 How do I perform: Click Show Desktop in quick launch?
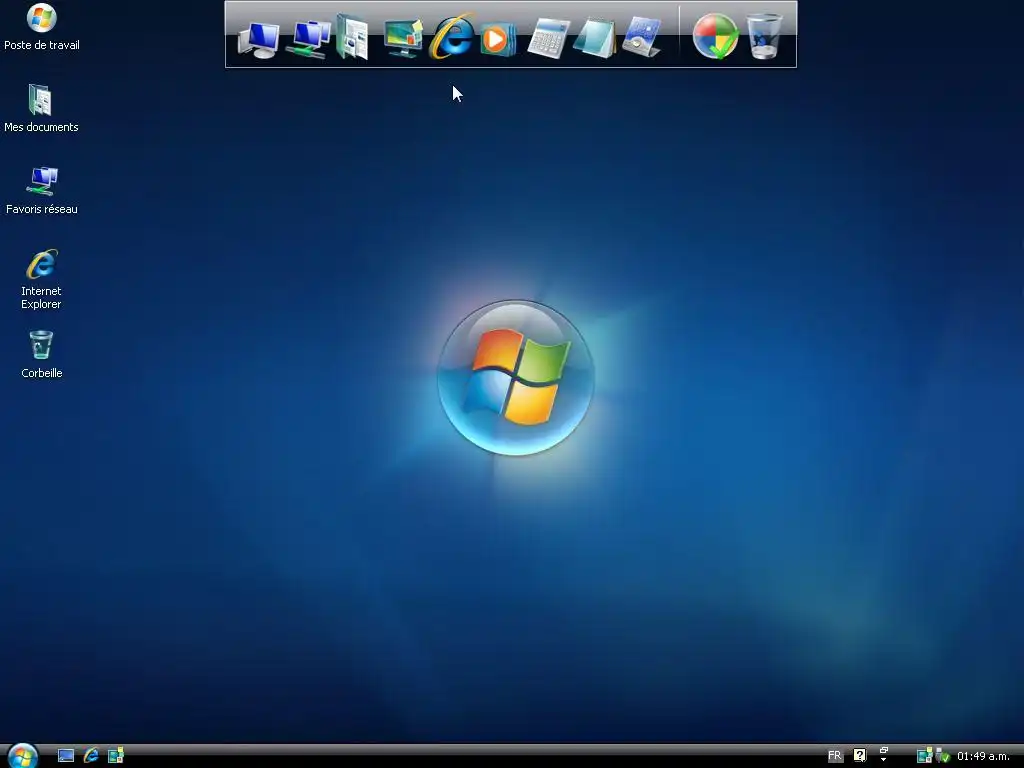66,756
